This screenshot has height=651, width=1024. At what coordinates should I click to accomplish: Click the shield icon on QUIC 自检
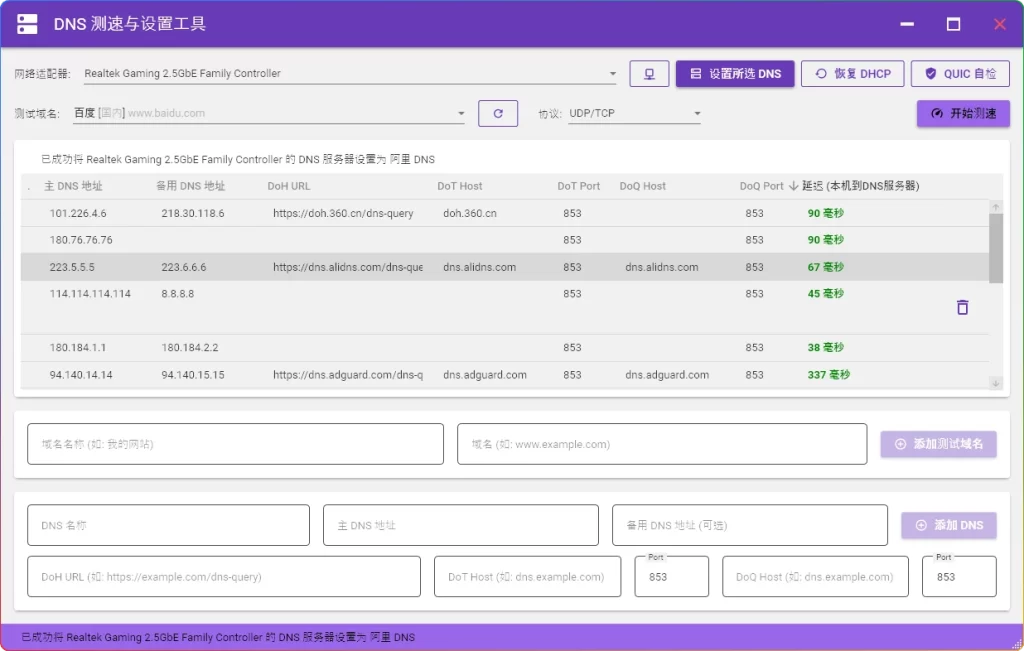[930, 73]
